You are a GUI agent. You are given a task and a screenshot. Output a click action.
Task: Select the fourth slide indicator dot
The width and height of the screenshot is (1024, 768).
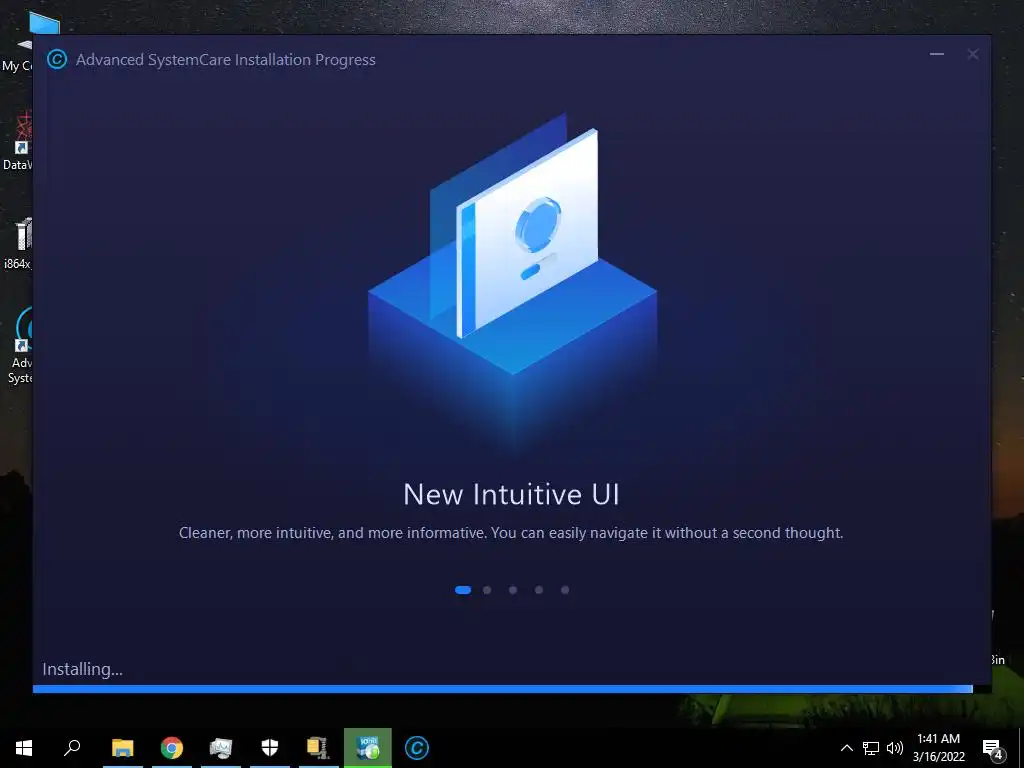click(x=539, y=590)
